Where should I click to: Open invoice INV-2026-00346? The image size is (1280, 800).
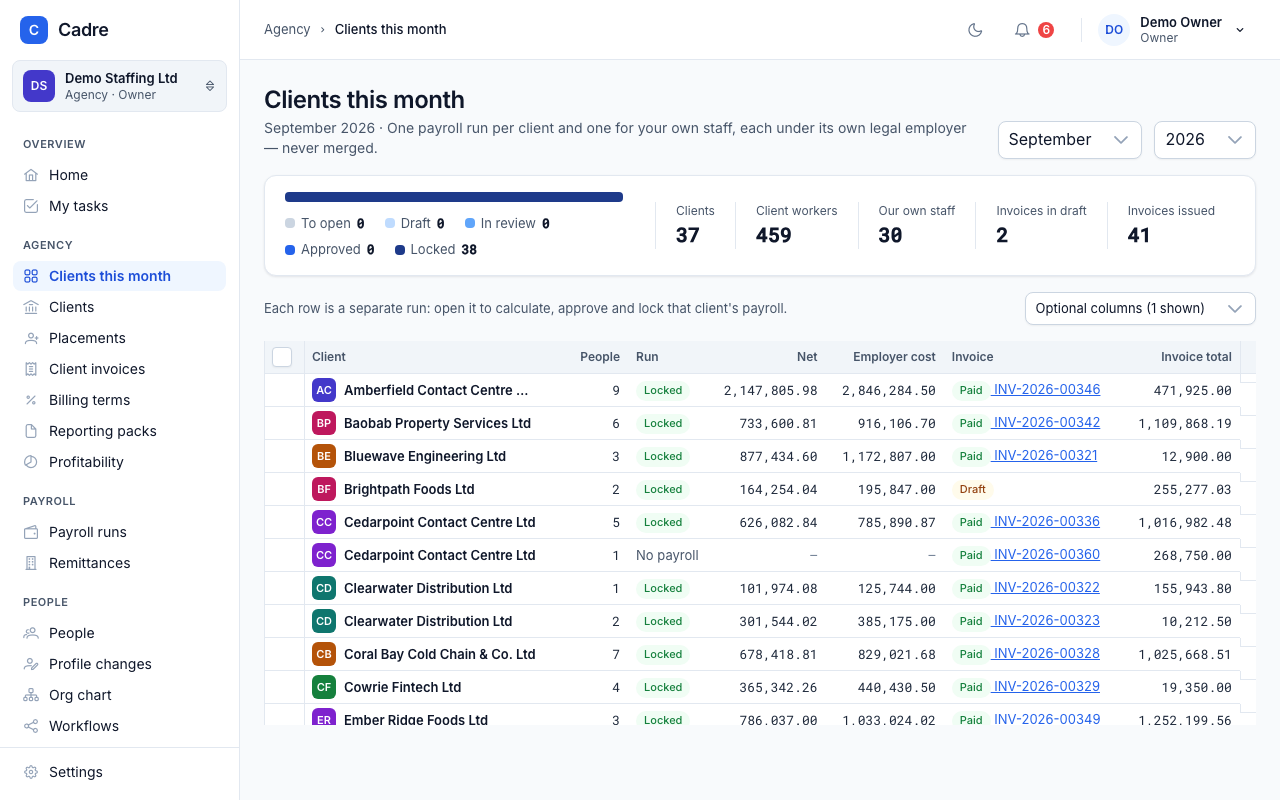point(1046,390)
